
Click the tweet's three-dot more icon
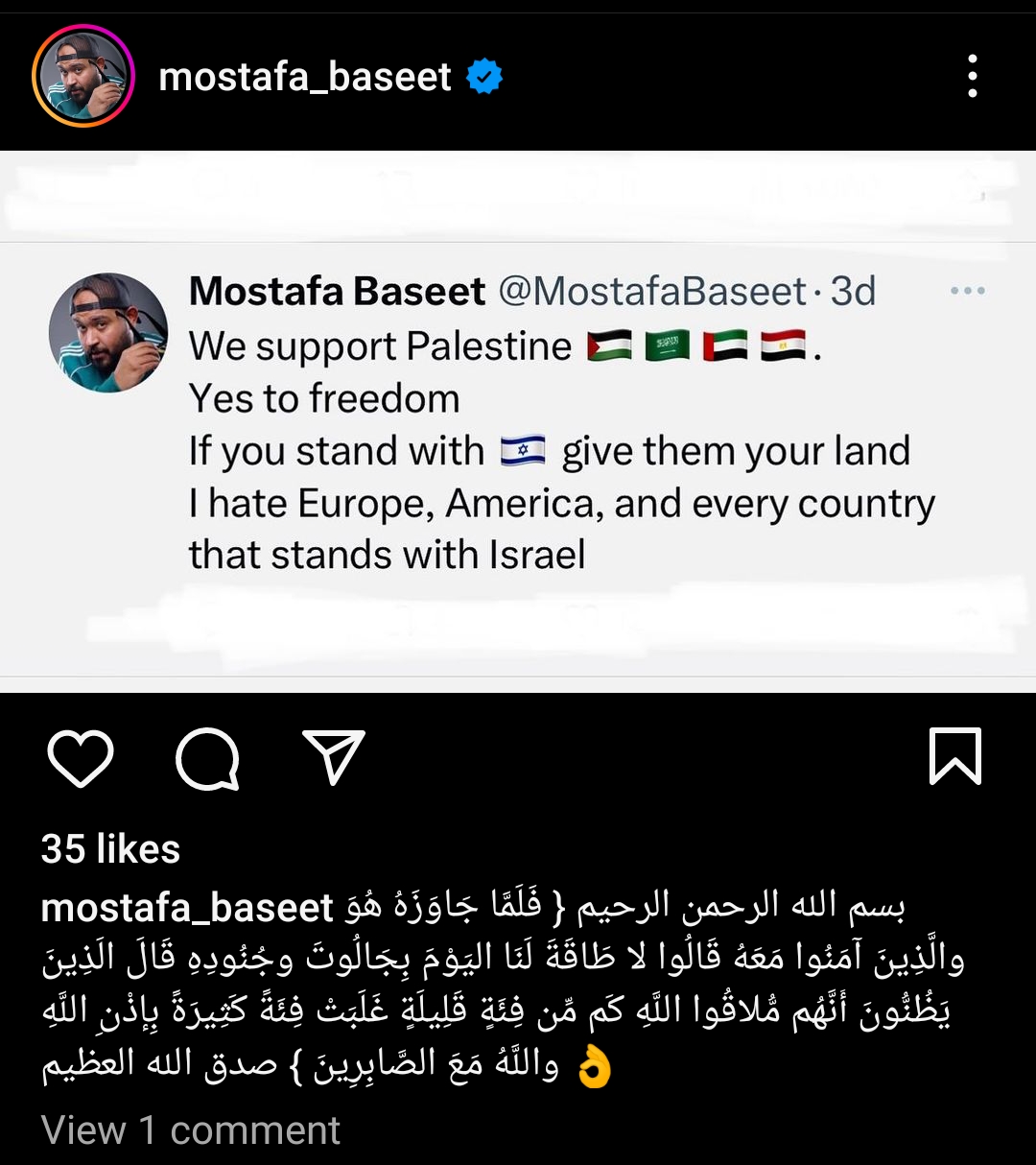click(967, 291)
